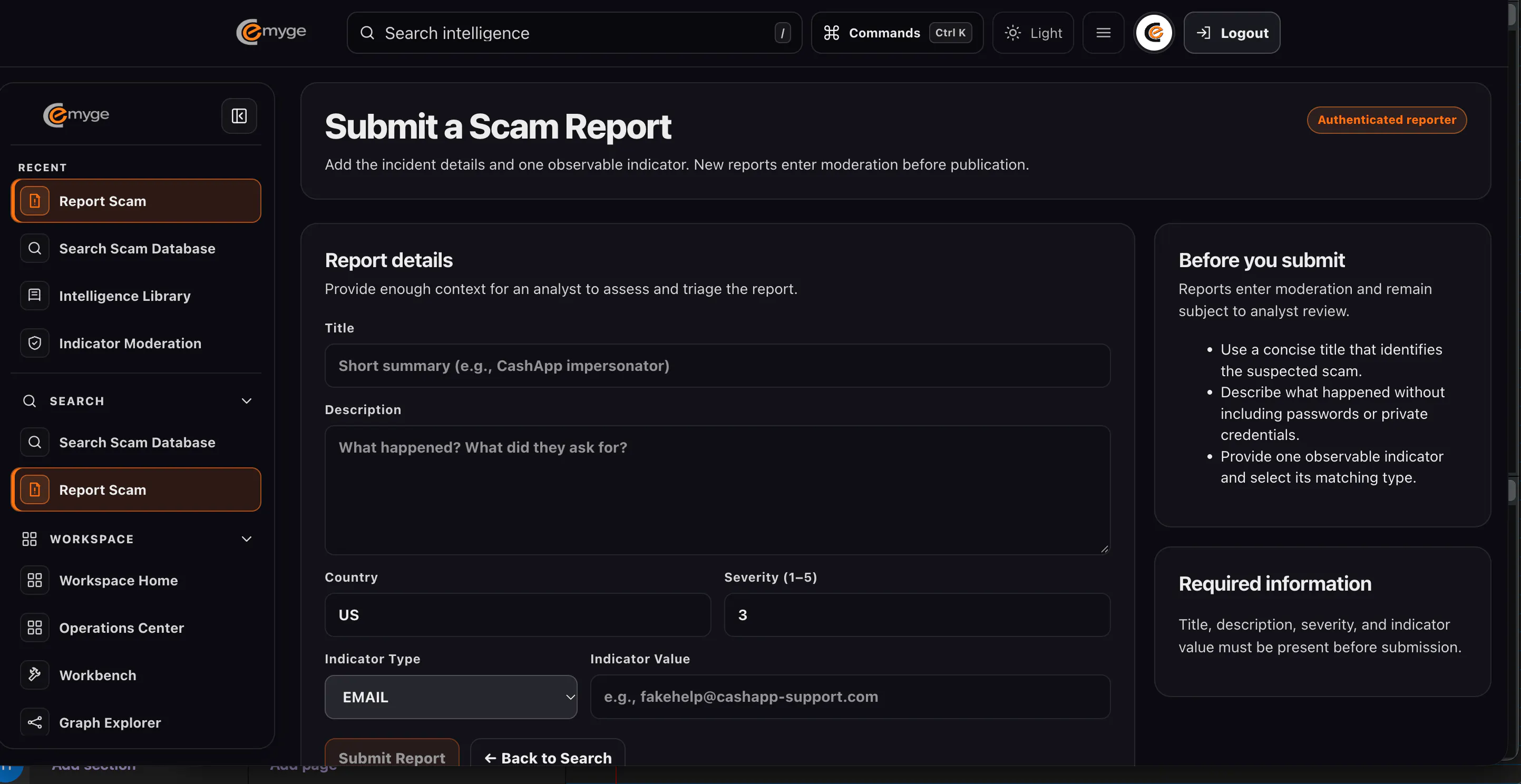
Task: Click the Emyge logo in header
Action: point(271,32)
